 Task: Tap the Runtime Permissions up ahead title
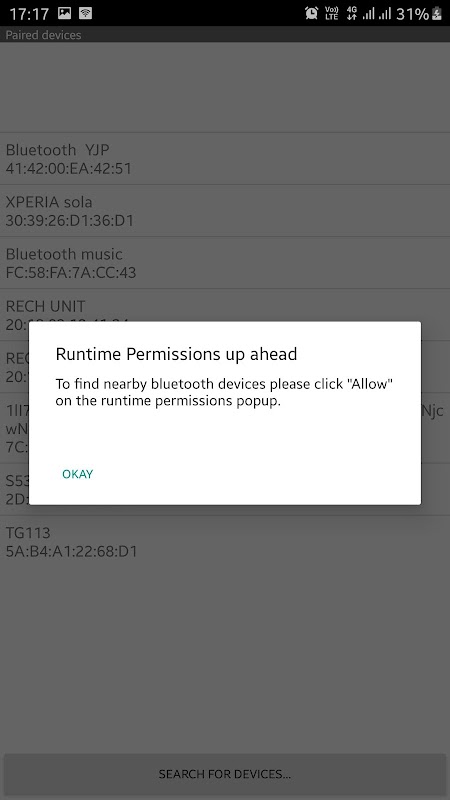tap(176, 354)
